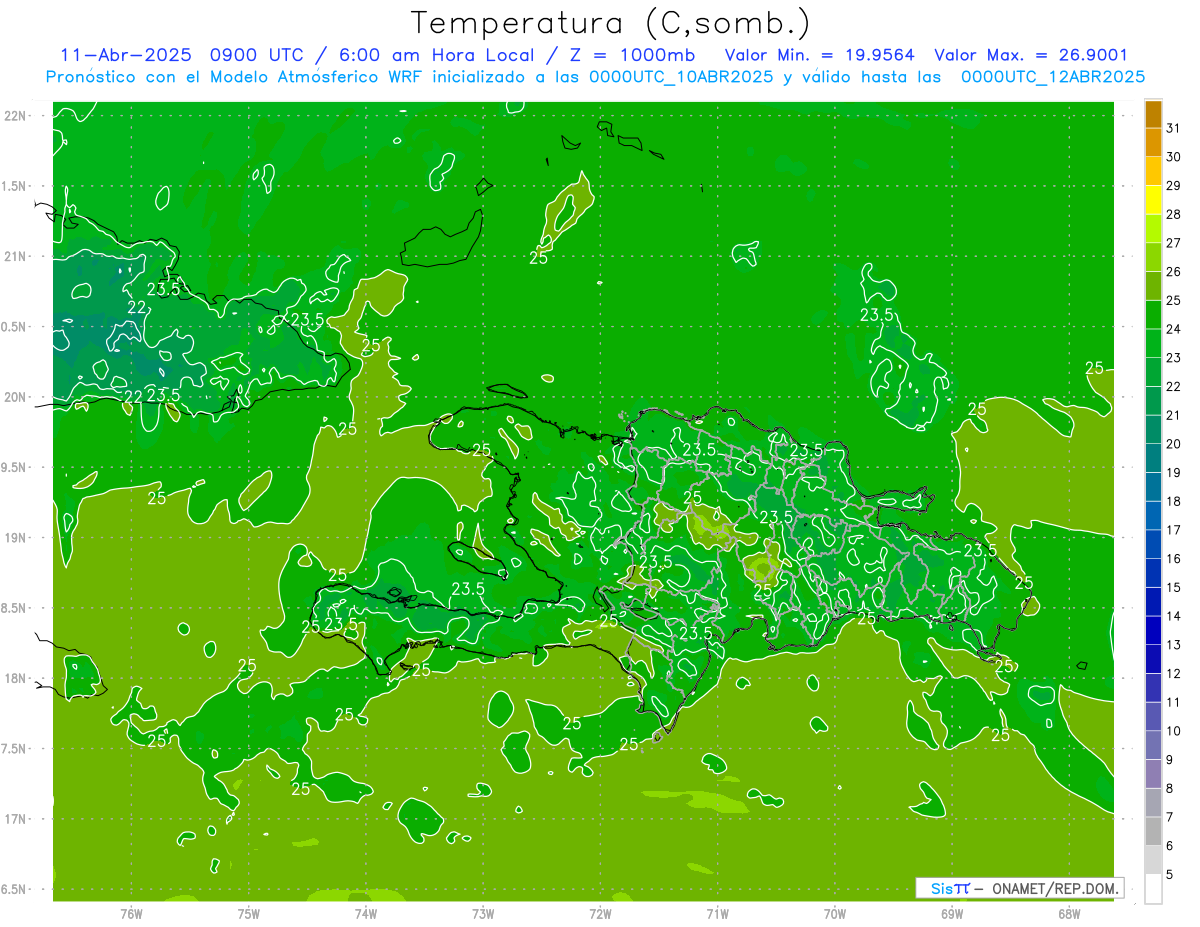Screen dimensions: 1200x927
Task: Click the "76W" longitude axis label
Action: click(x=131, y=913)
